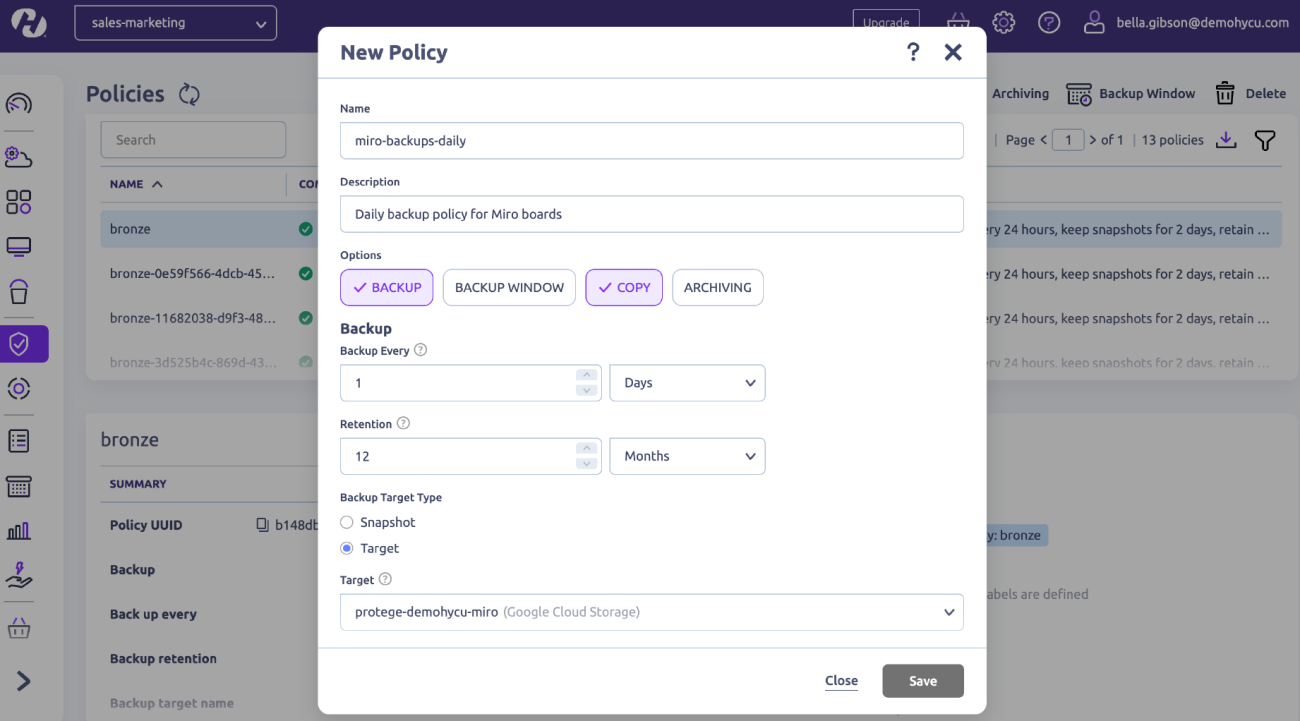
Task: Select the Snapshot radio button
Action: (347, 522)
